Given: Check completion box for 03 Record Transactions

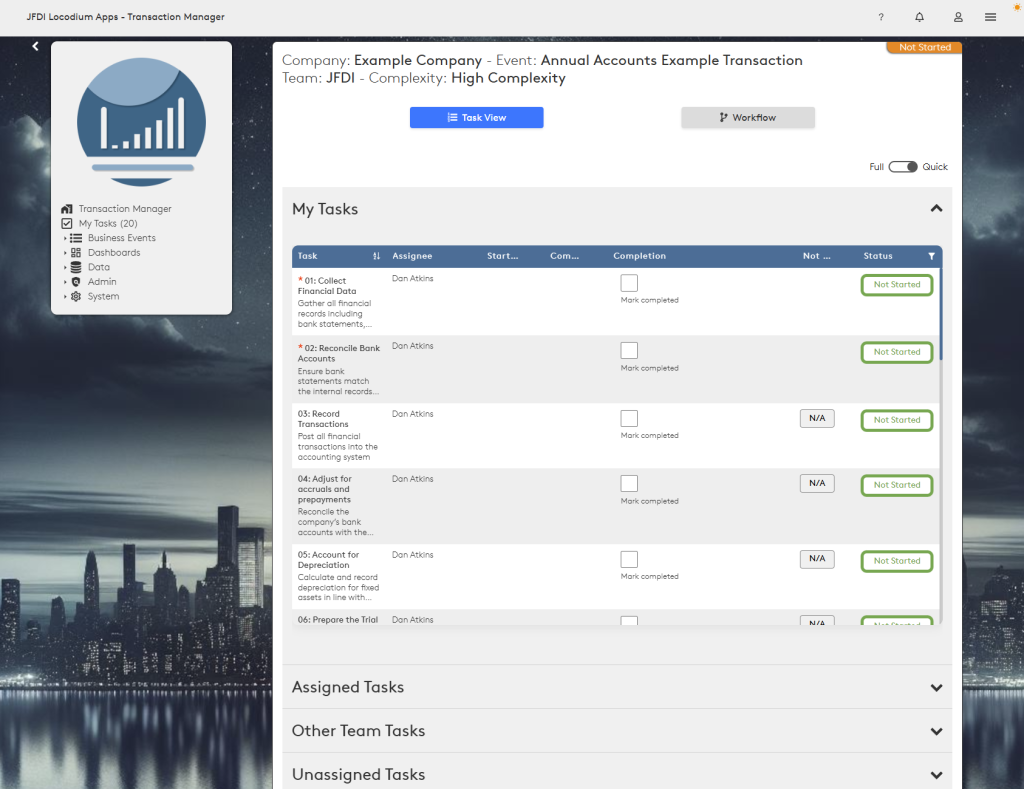Looking at the screenshot, I should [629, 418].
